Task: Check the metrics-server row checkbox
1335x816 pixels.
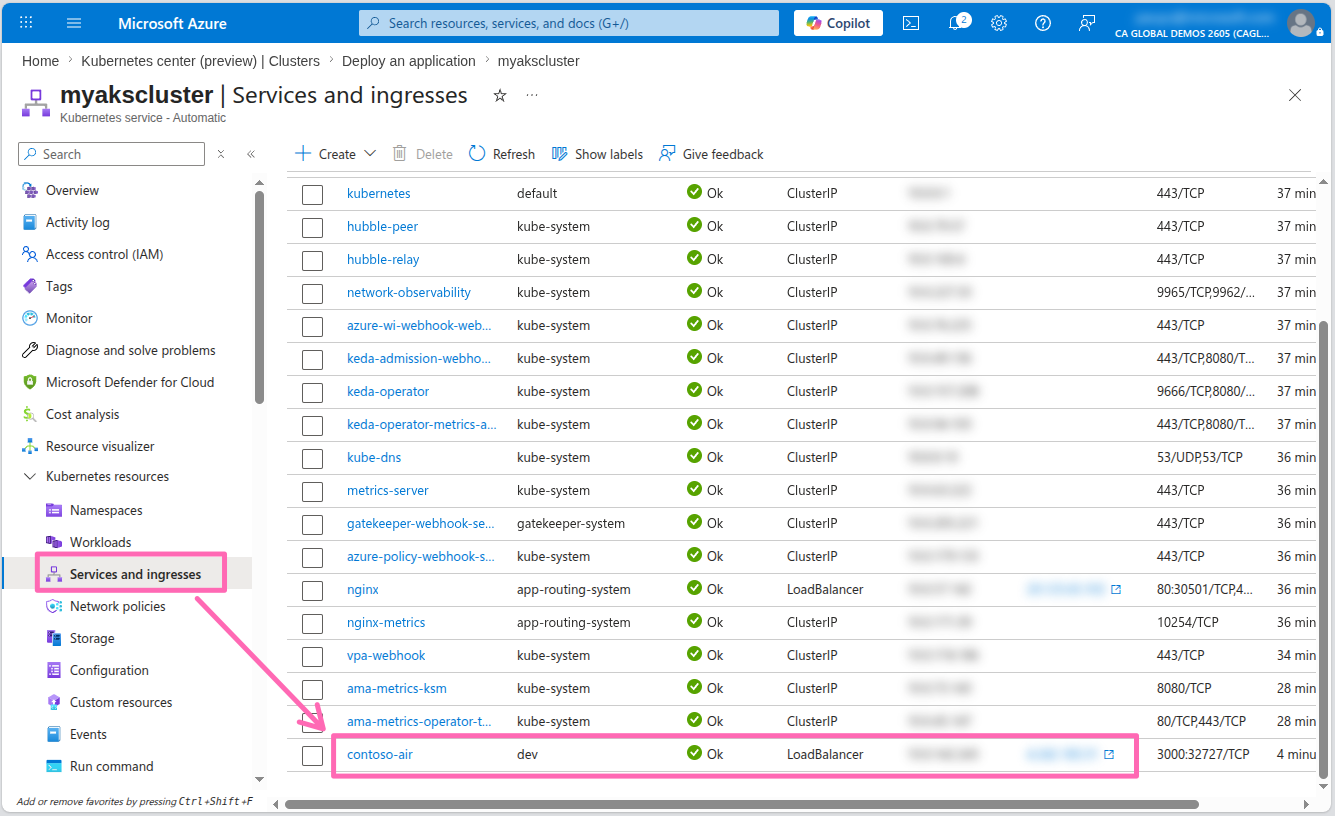Action: point(312,491)
